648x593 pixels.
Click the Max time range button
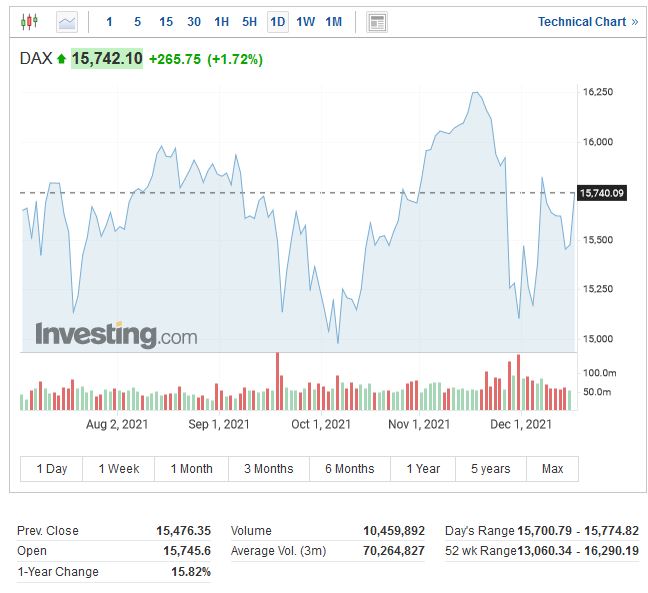tap(552, 469)
